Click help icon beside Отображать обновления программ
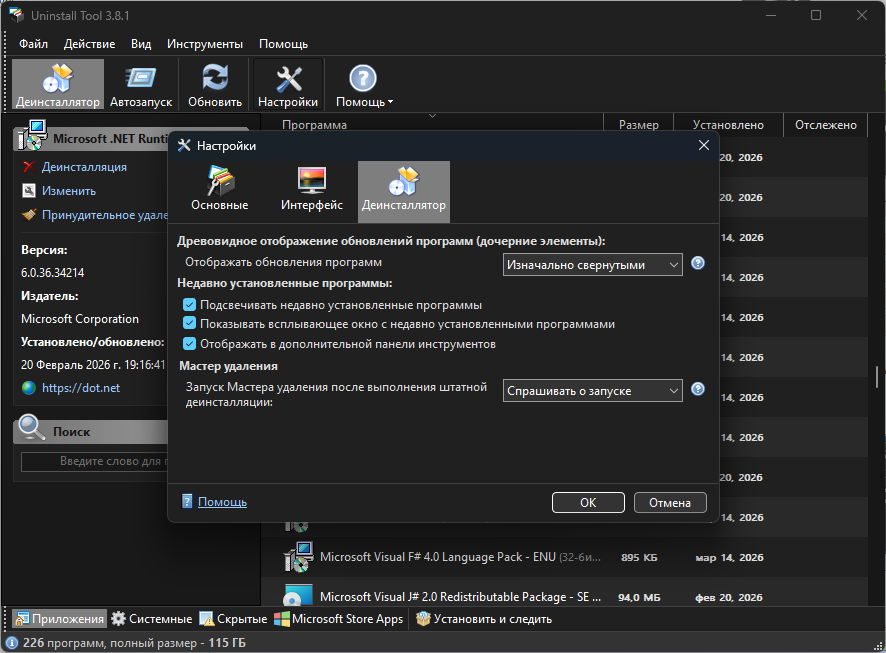 [698, 264]
